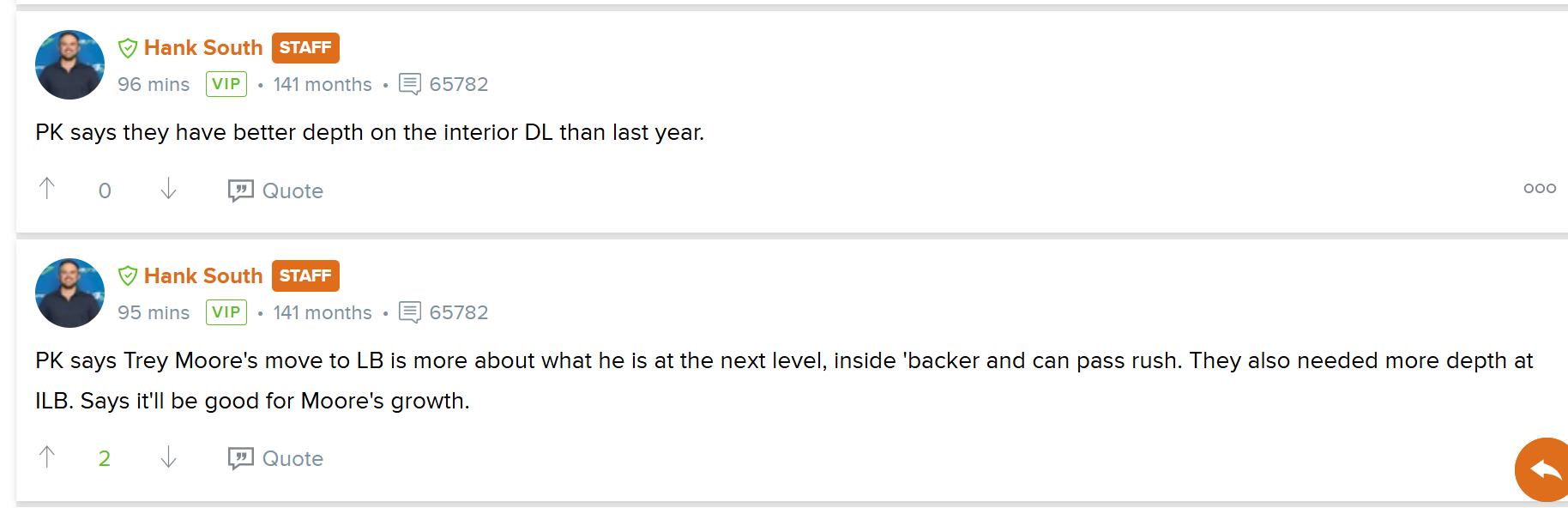Downvote the interior DL depth post
This screenshot has width=1568, height=508.
click(x=168, y=189)
